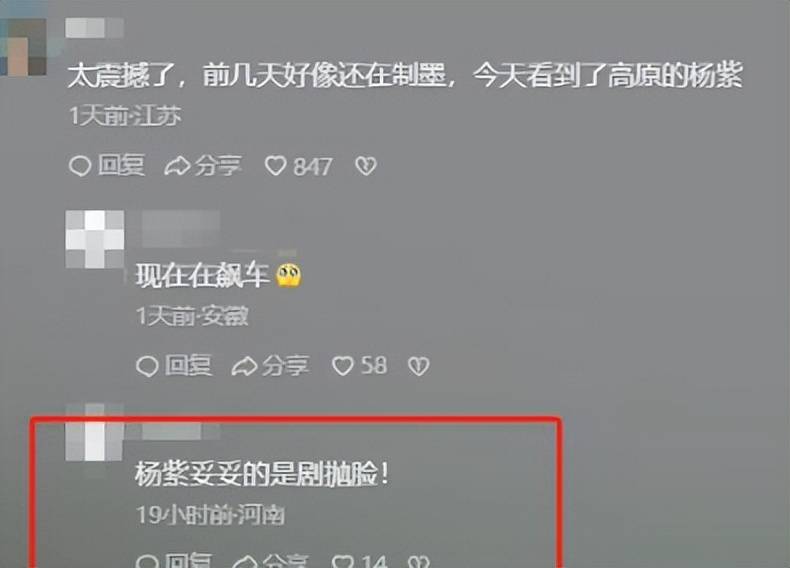Open username of the top commenter

(x=95, y=28)
